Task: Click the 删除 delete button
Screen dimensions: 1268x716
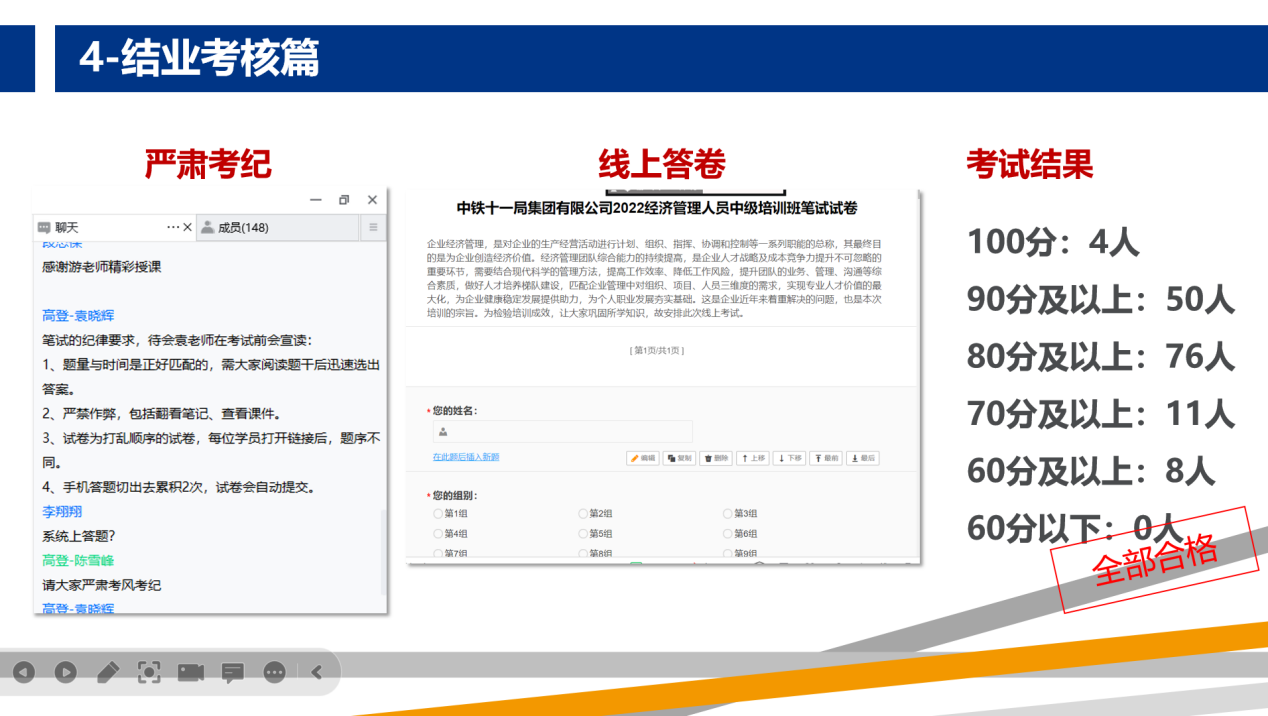Action: click(x=716, y=458)
